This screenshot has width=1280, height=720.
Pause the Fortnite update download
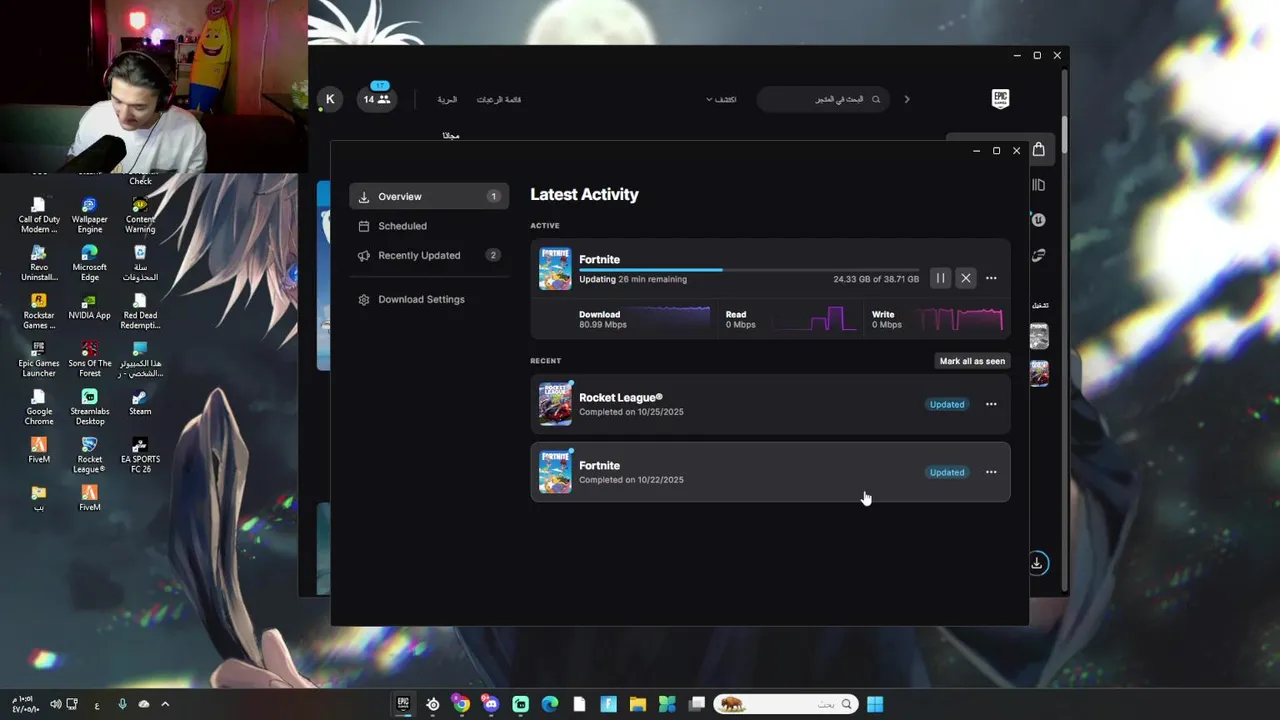(940, 278)
